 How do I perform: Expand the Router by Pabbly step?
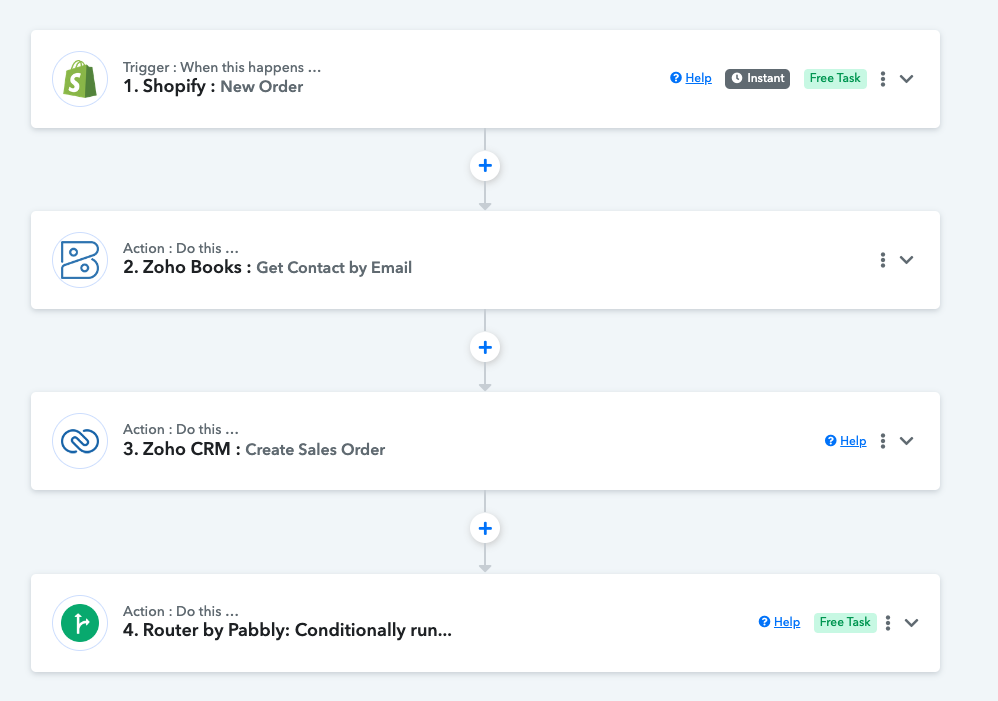coord(911,623)
